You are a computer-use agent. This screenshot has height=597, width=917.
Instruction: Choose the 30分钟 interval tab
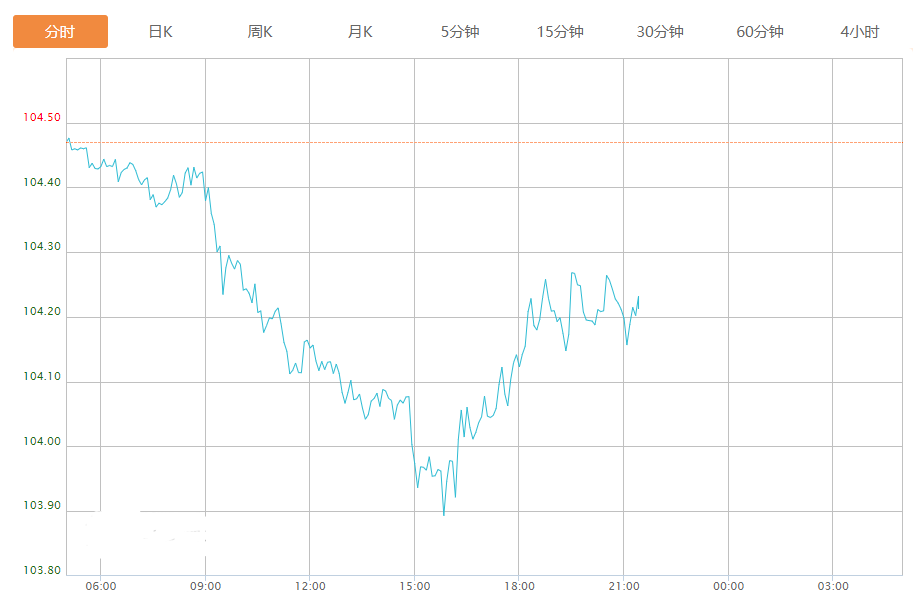pos(660,32)
